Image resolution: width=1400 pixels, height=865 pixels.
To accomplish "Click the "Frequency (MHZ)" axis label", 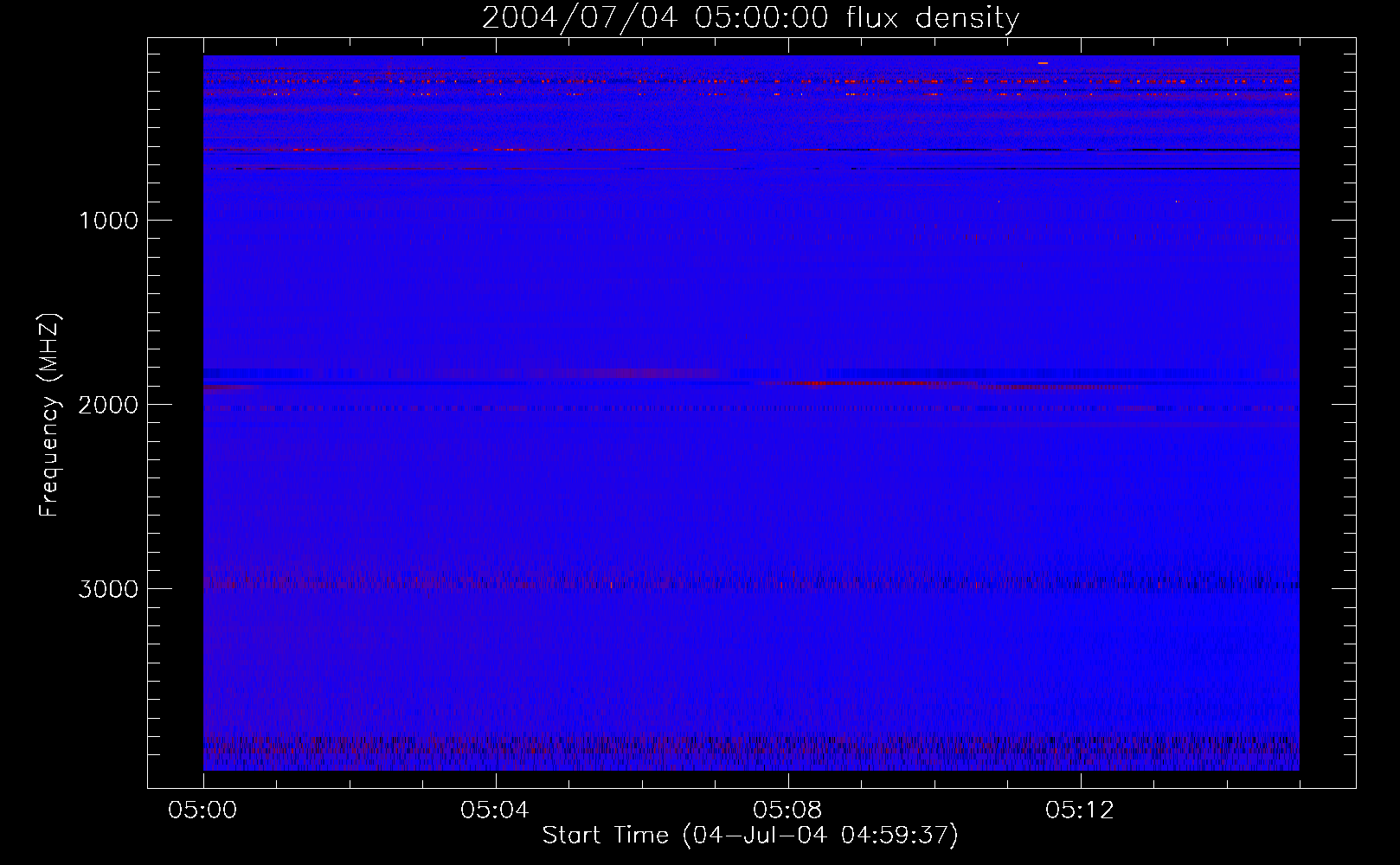I will point(50,415).
